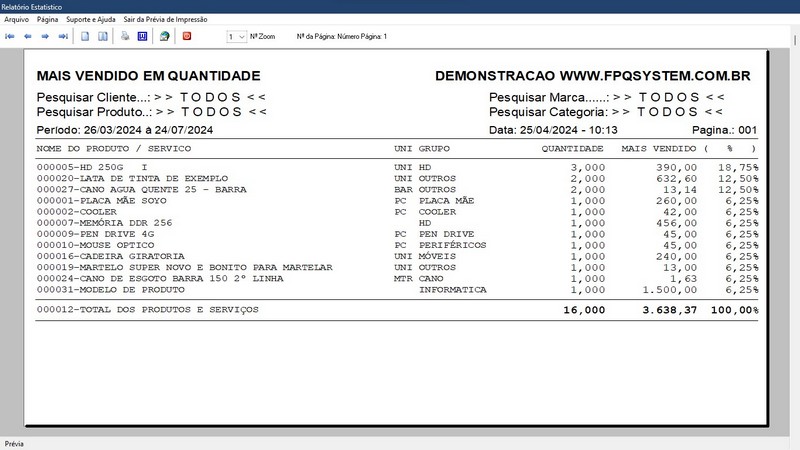Click the Pesquisar Cliente line
Viewport: 800px width, 450px height.
[x=151, y=97]
